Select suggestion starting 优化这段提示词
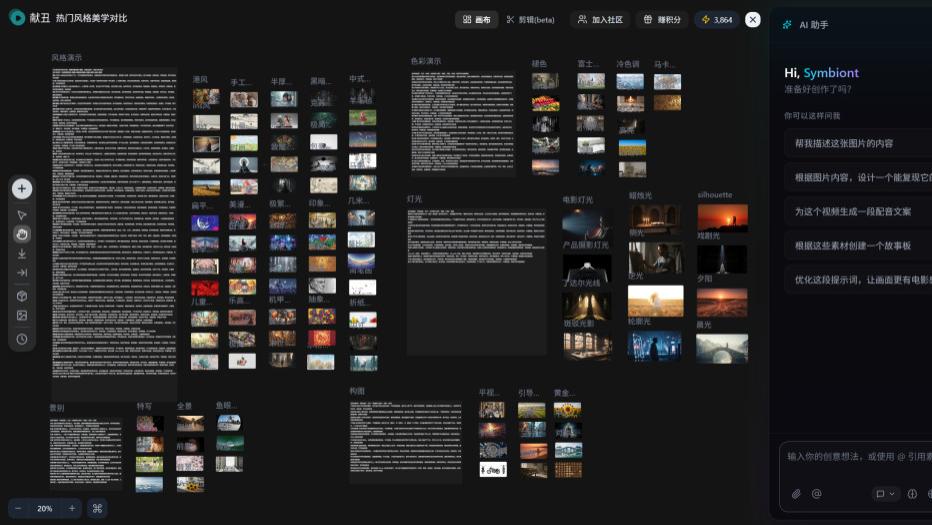Image resolution: width=932 pixels, height=525 pixels. (x=858, y=279)
